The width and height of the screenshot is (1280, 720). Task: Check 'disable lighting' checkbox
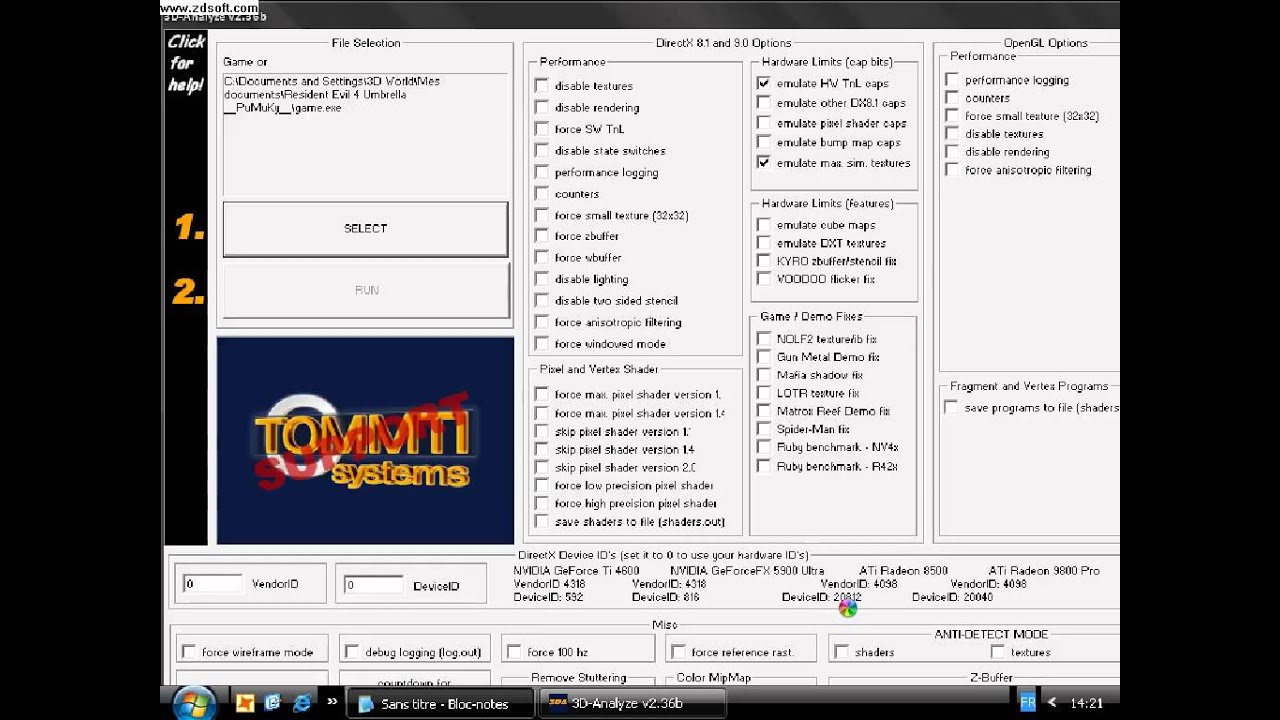[541, 279]
